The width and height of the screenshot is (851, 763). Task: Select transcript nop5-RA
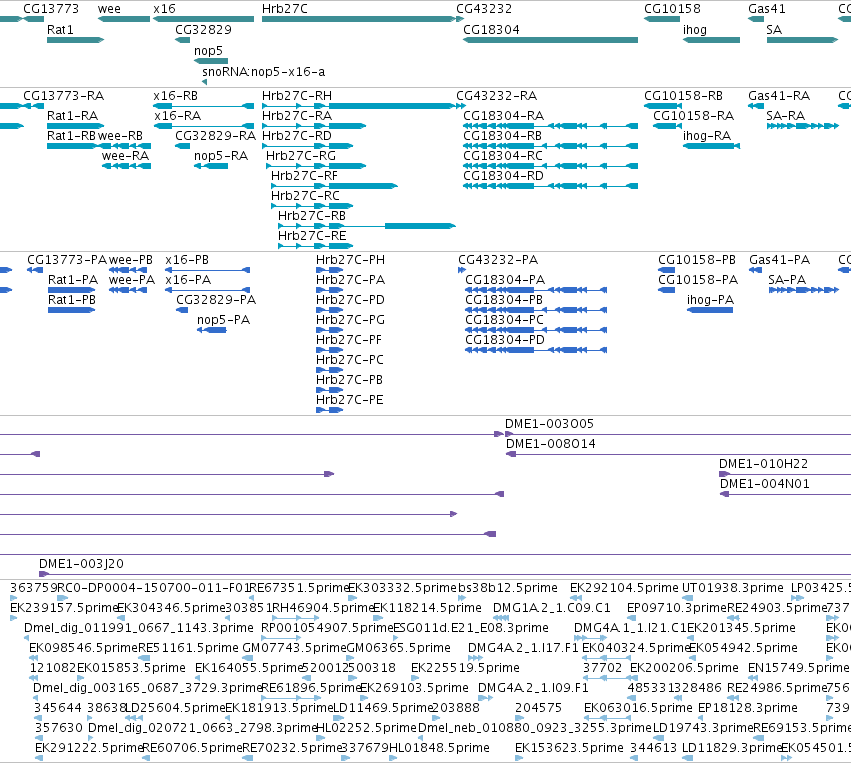click(x=211, y=166)
